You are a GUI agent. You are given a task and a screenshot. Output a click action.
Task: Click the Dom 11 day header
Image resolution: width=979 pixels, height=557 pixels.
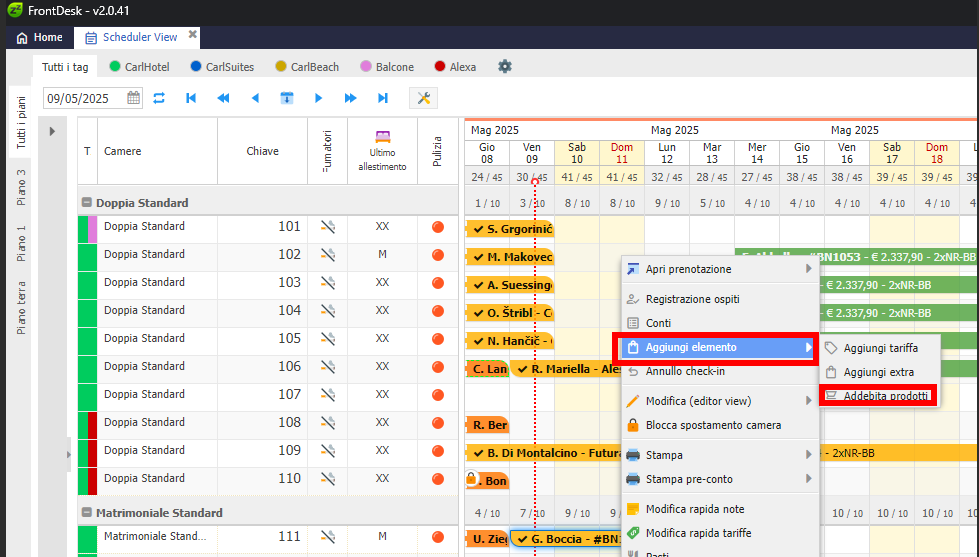click(x=622, y=153)
